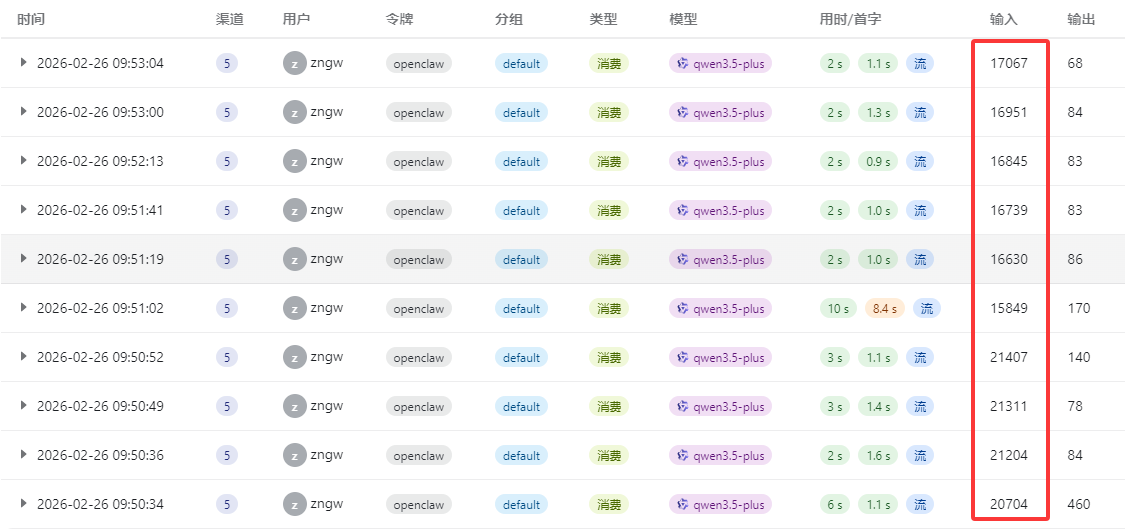Screen dimensions: 1125x529
Task: Click the output value 460
Action: [x=1079, y=504]
